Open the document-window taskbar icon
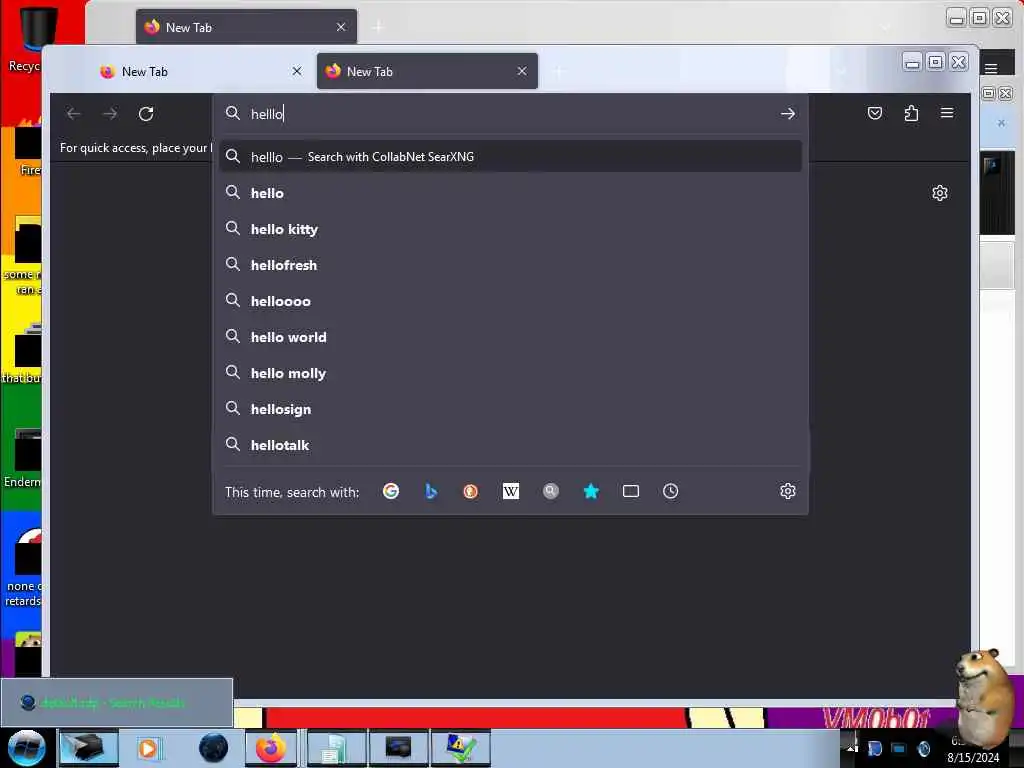Screen dimensions: 1024x768 pos(336,748)
